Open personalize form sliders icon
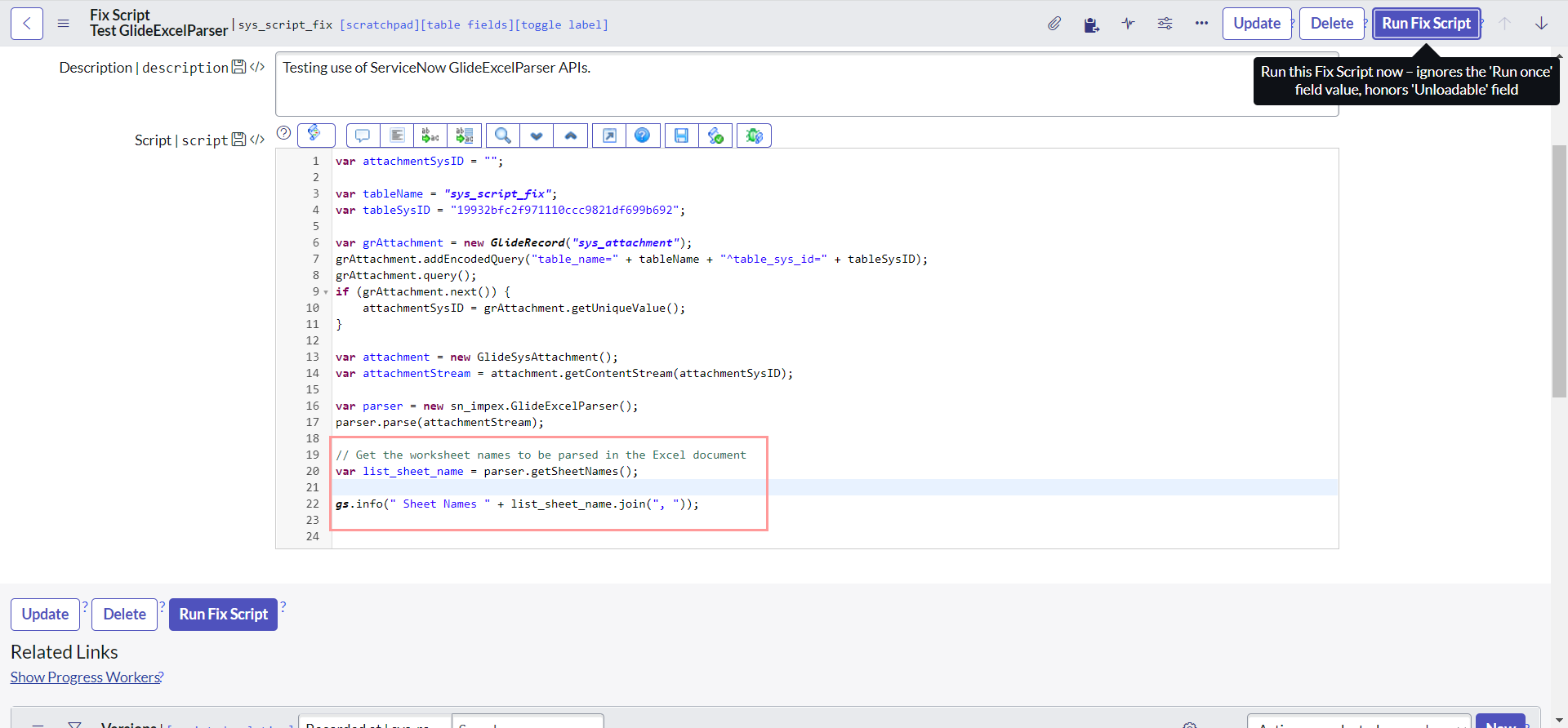Viewport: 1568px width, 728px height. point(1165,24)
